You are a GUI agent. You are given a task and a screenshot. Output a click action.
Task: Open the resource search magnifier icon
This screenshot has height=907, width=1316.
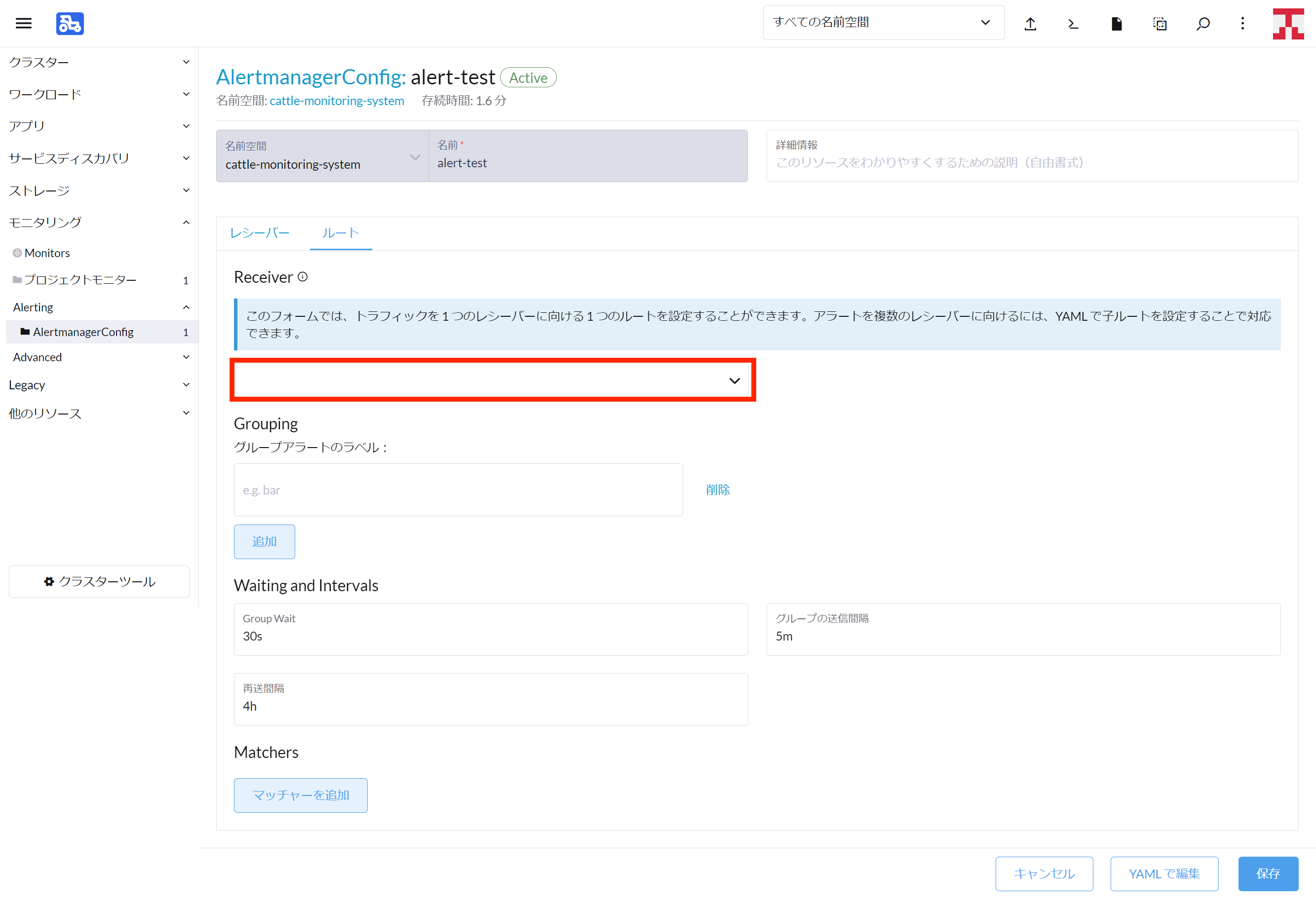1203,23
